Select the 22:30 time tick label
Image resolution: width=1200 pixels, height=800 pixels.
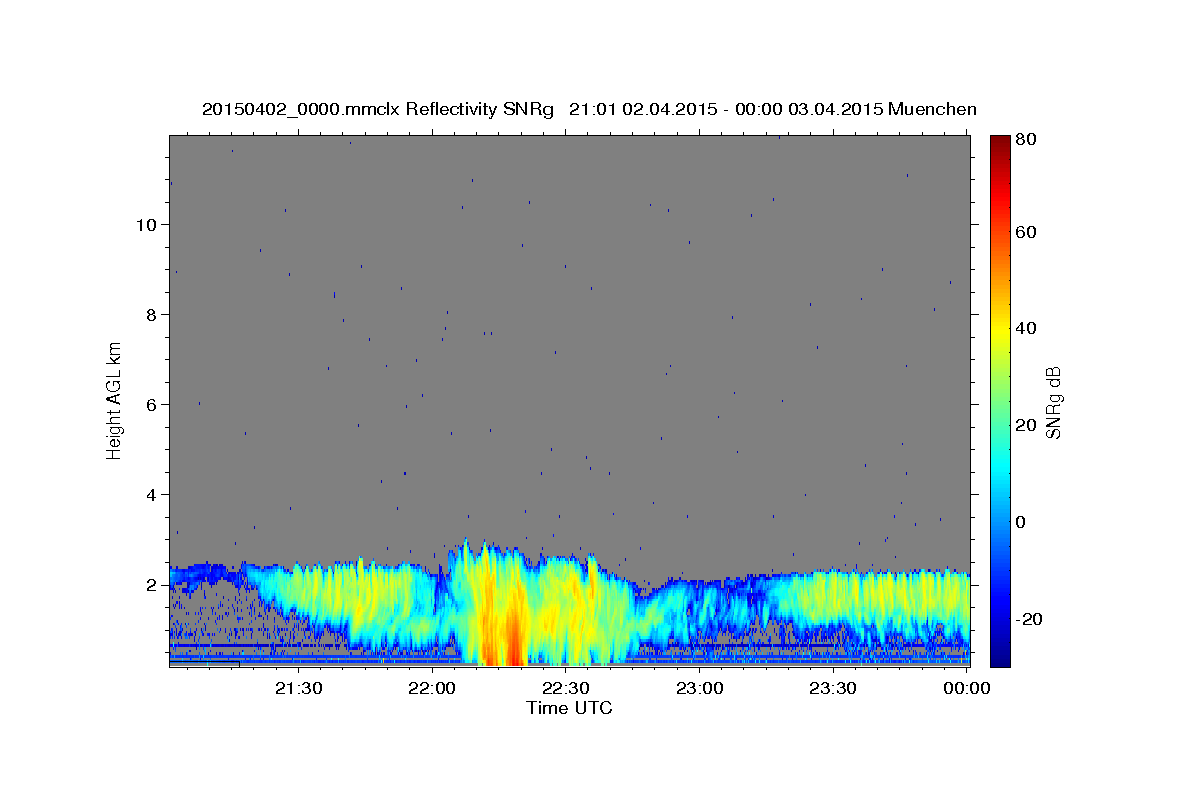click(566, 688)
